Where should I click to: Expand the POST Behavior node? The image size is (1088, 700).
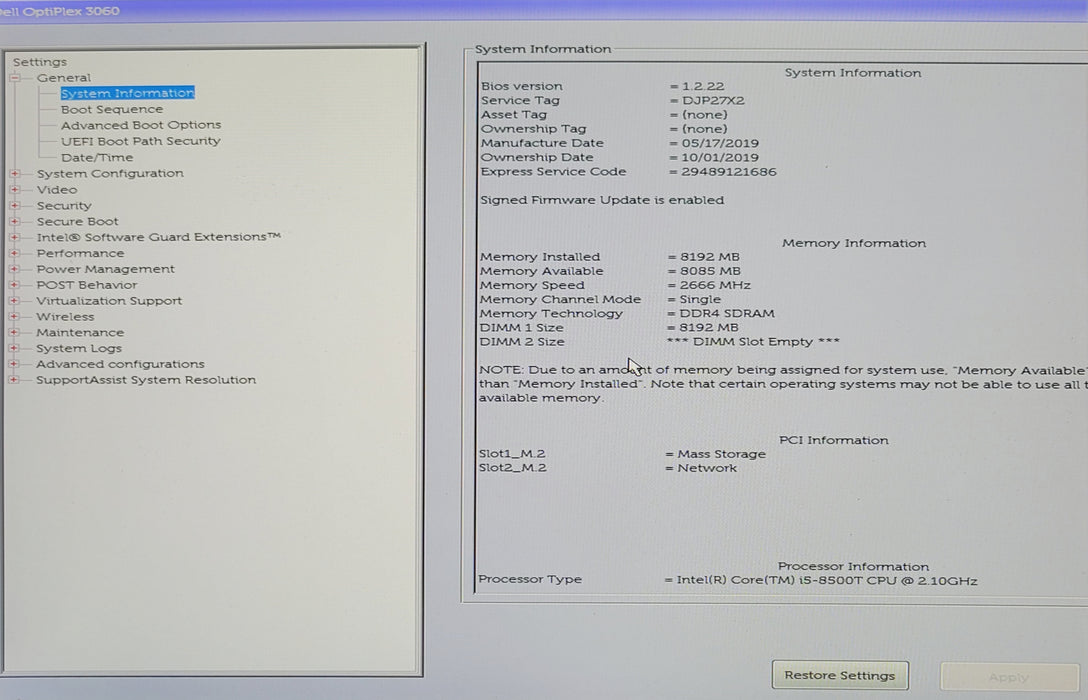15,285
